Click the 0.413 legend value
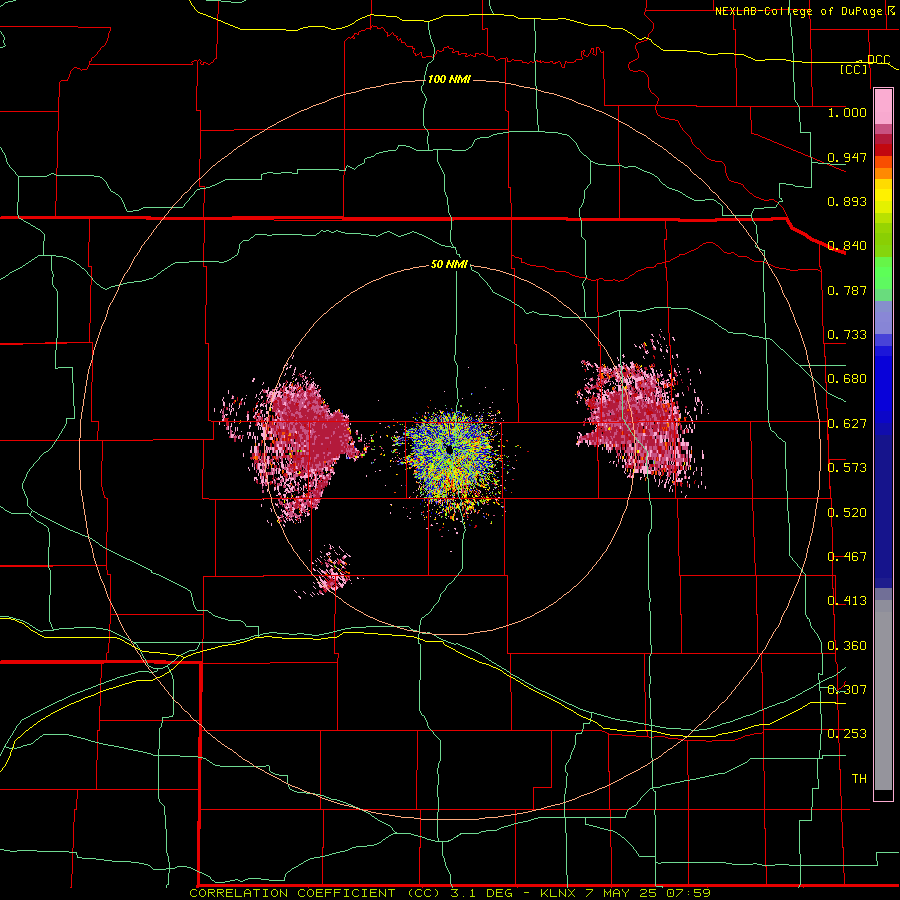This screenshot has width=900, height=900. [847, 601]
